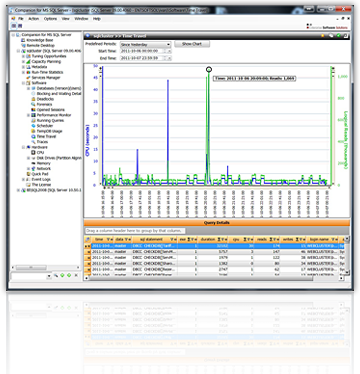360x374 pixels.
Task: Collapse the sqlcluster server node
Action: [19, 51]
